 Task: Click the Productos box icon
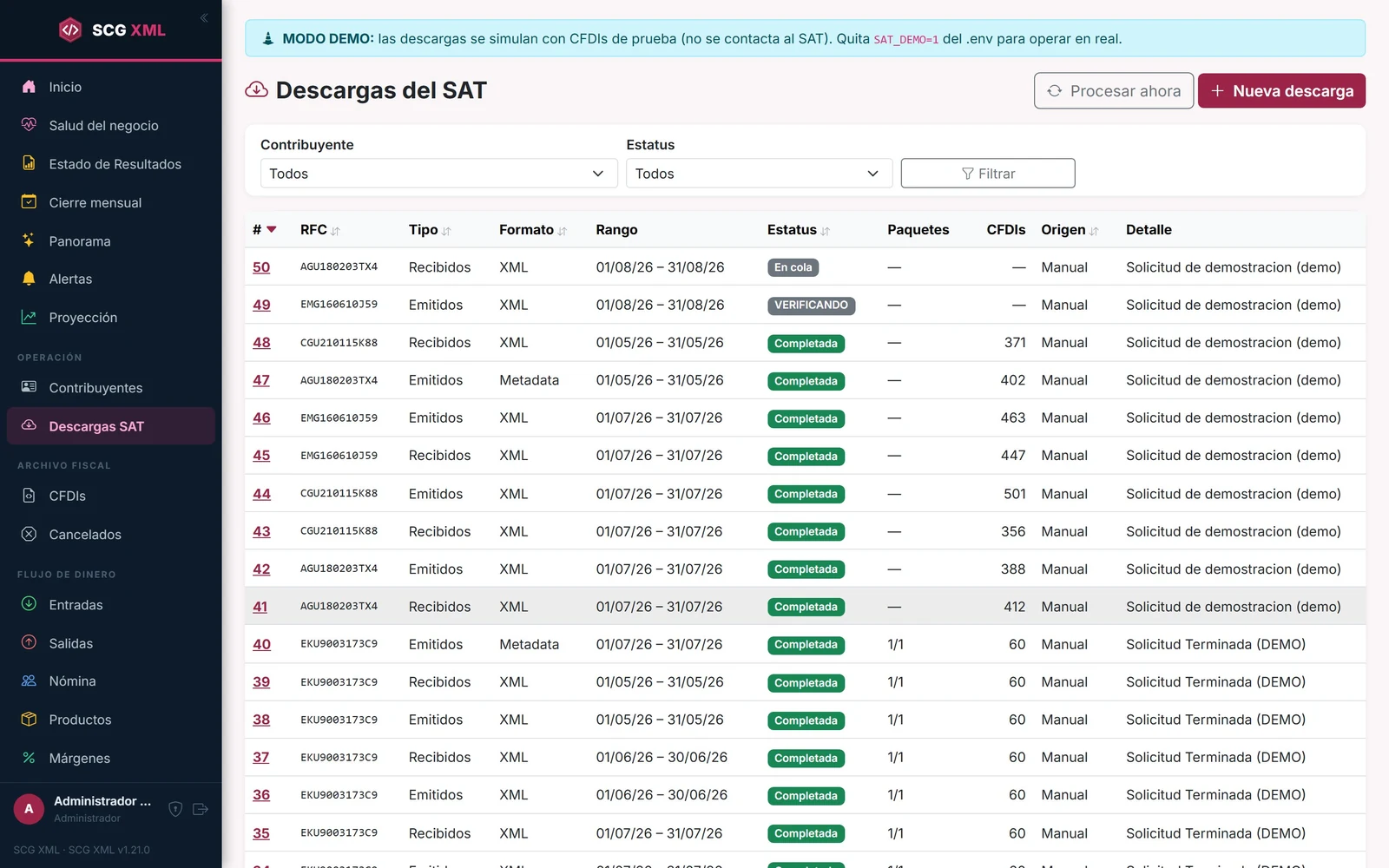29,719
